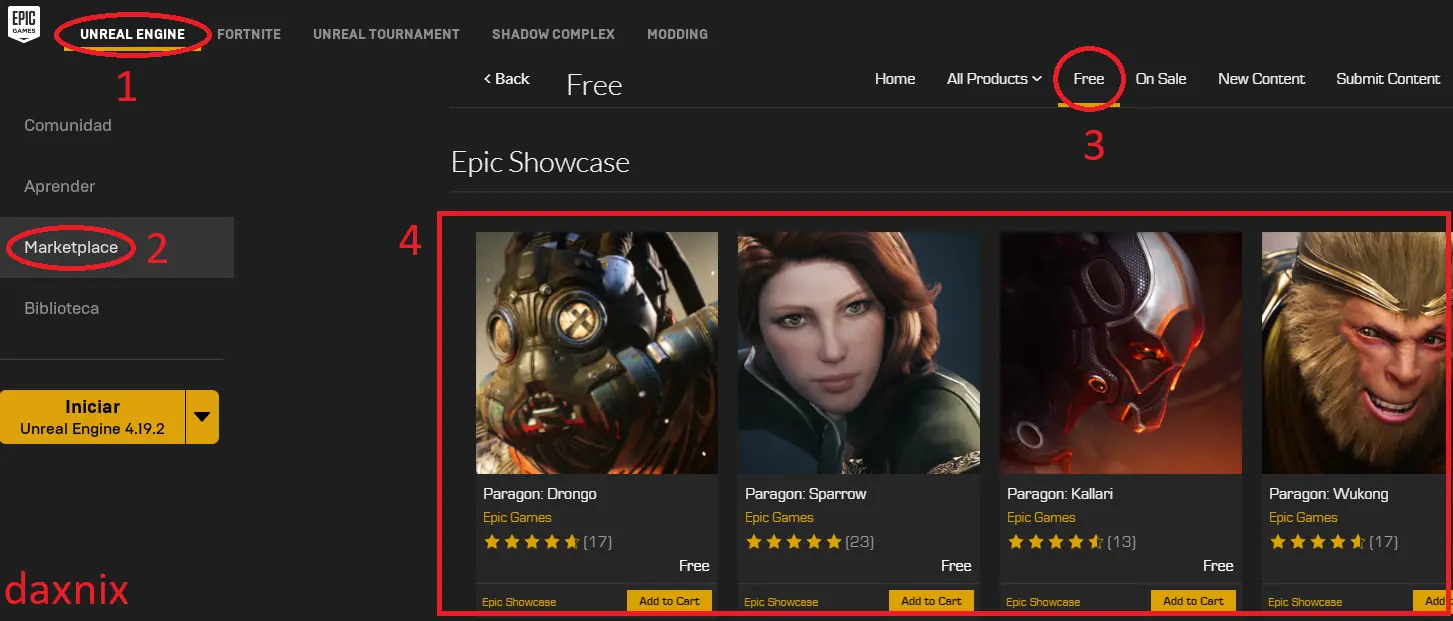Open Comunidad in the sidebar
Viewport: 1453px width, 621px height.
pos(68,125)
